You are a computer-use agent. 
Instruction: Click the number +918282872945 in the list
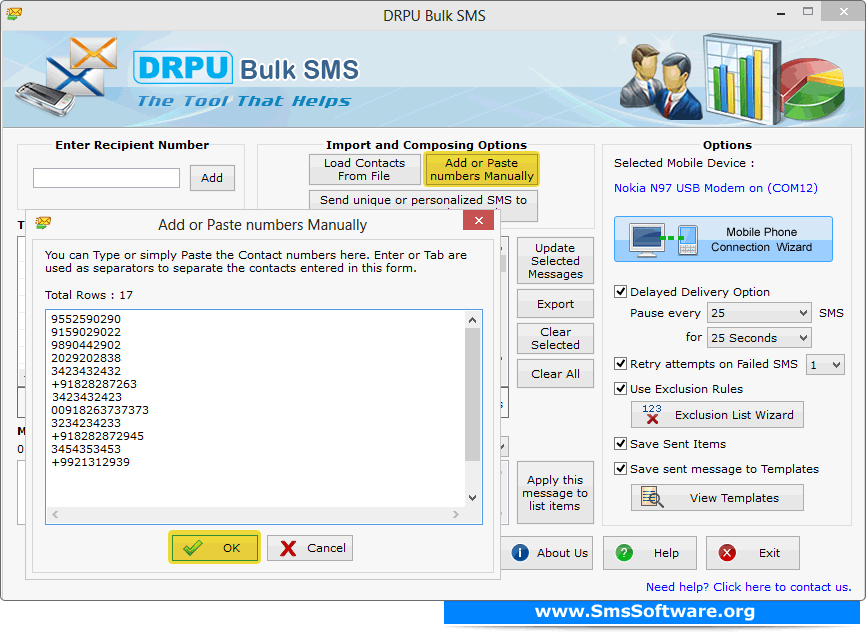(97, 436)
